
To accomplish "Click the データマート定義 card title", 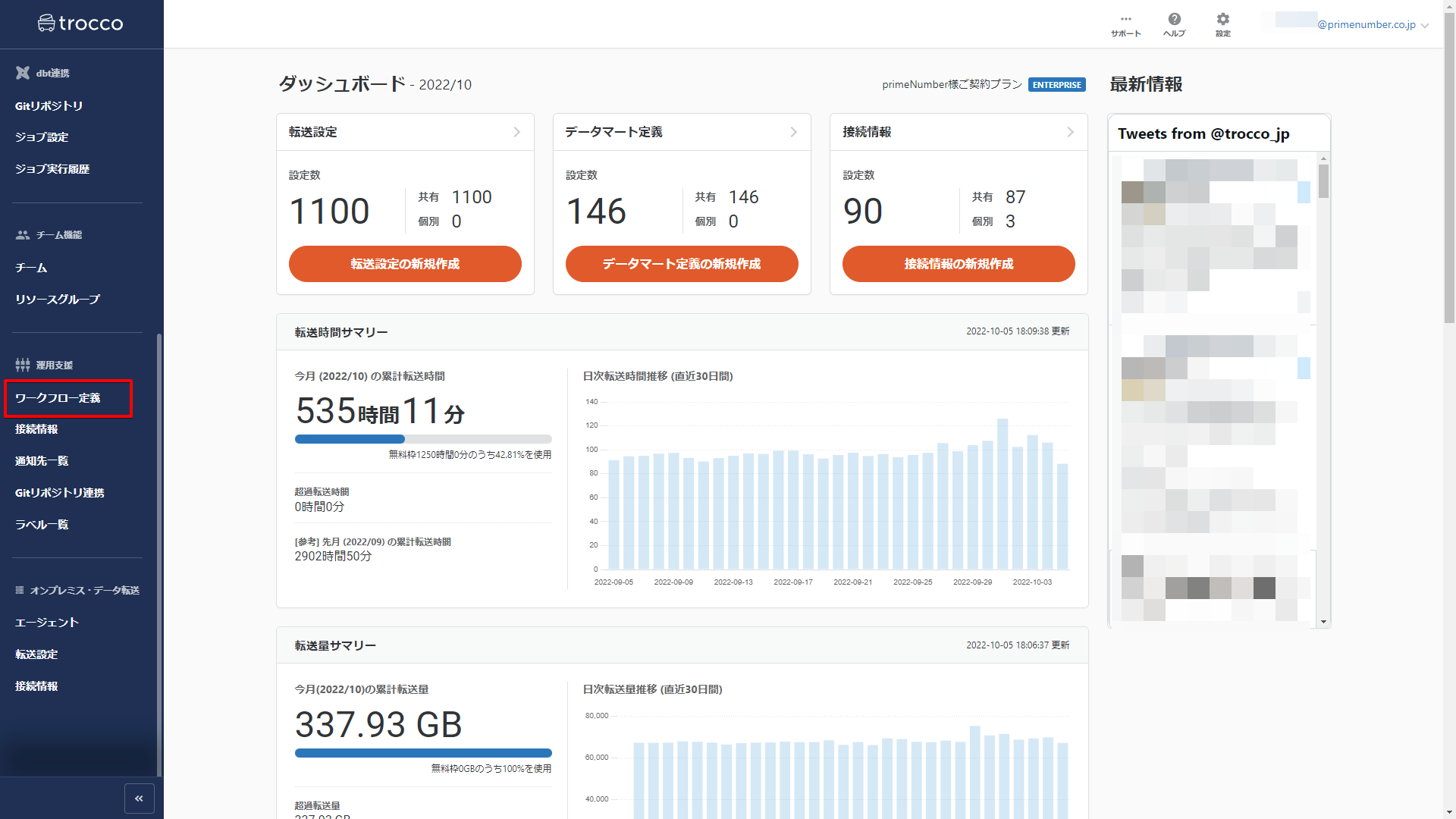I will pyautogui.click(x=613, y=132).
